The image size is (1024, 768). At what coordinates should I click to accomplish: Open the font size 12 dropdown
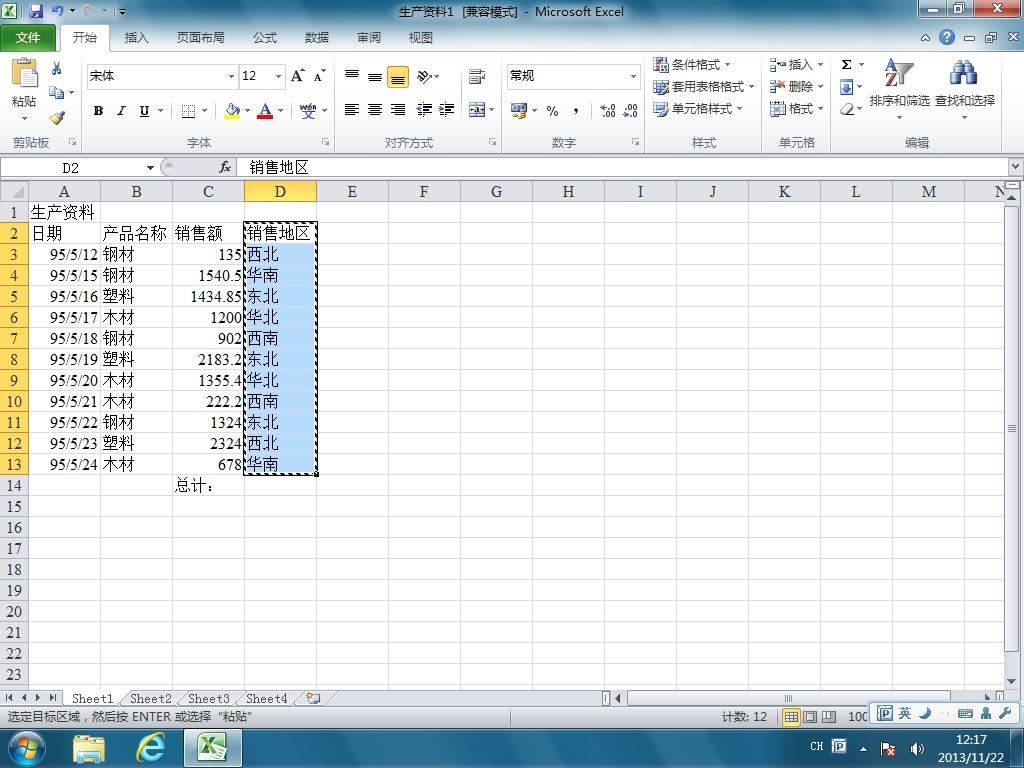[x=278, y=76]
